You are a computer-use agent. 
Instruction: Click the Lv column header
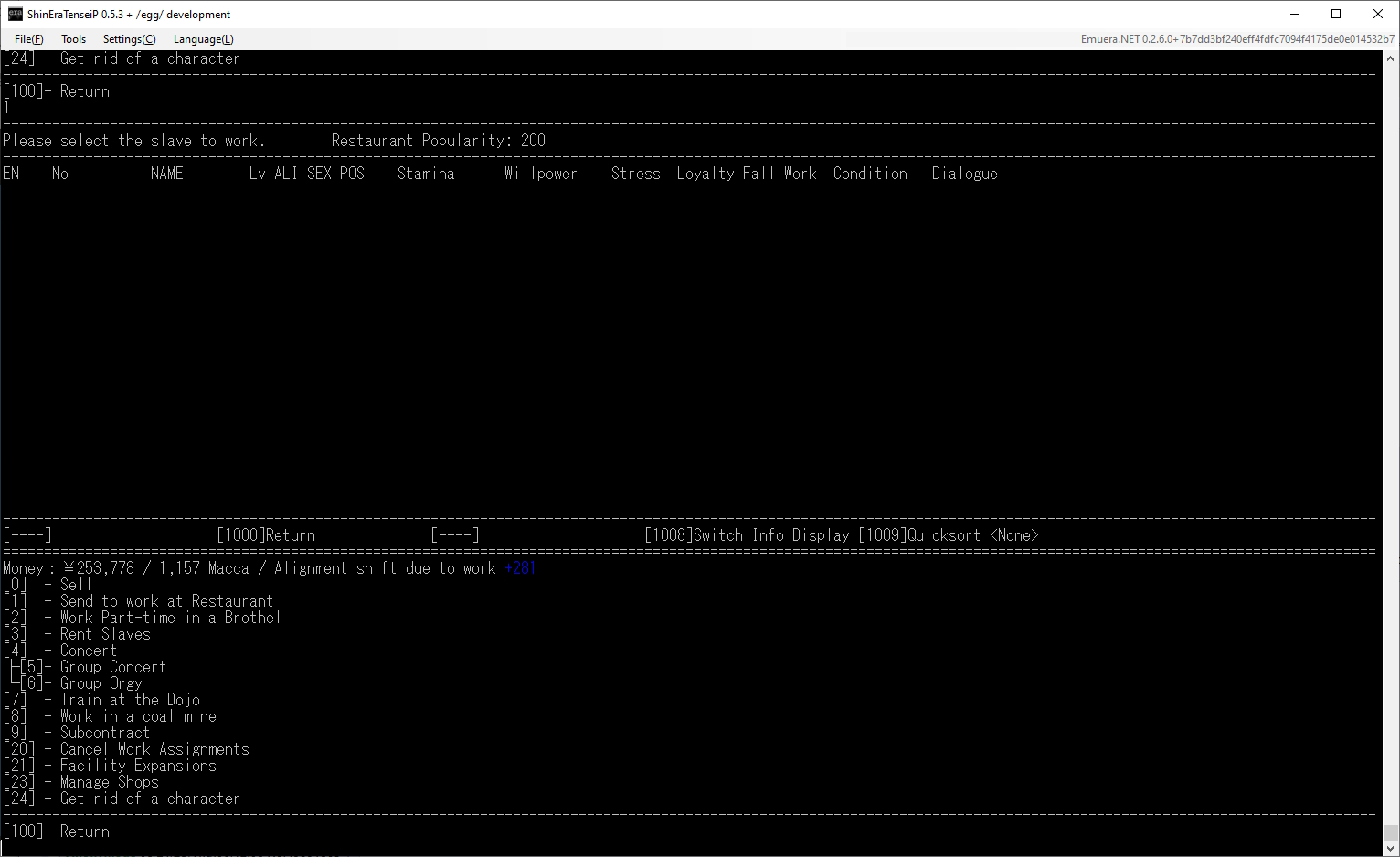coord(258,174)
